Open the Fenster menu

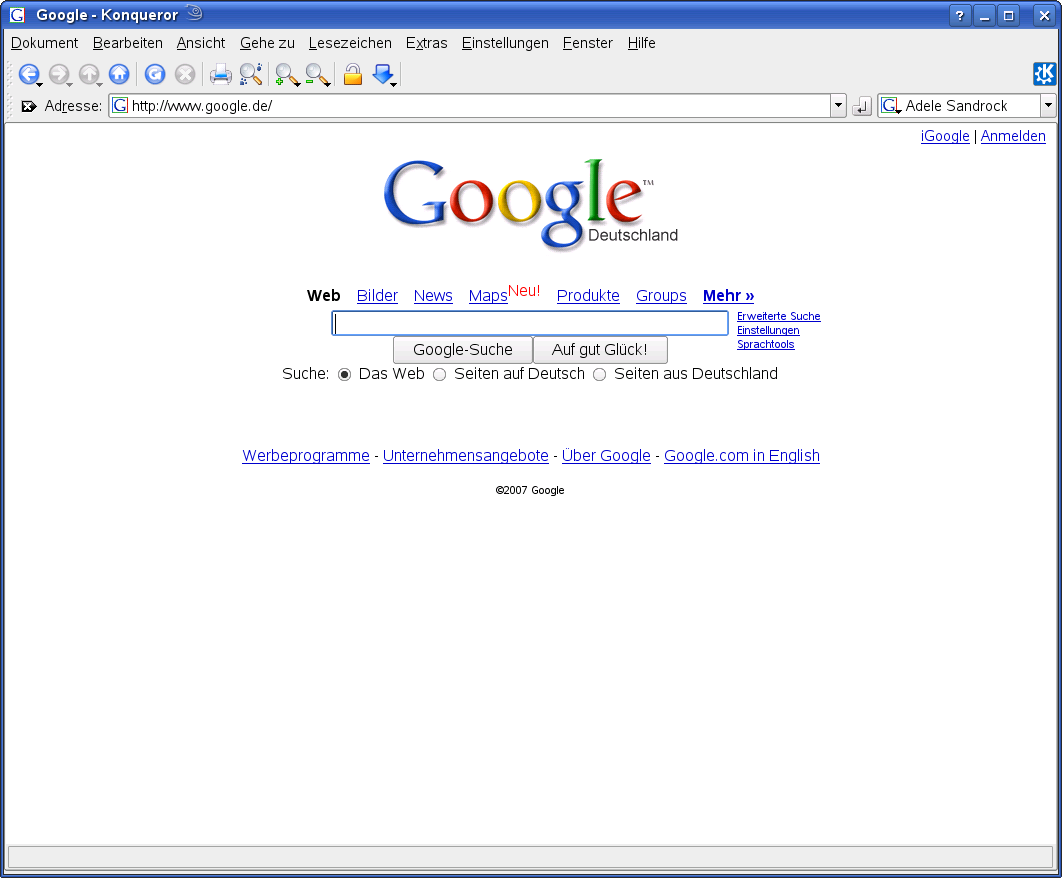(x=587, y=43)
